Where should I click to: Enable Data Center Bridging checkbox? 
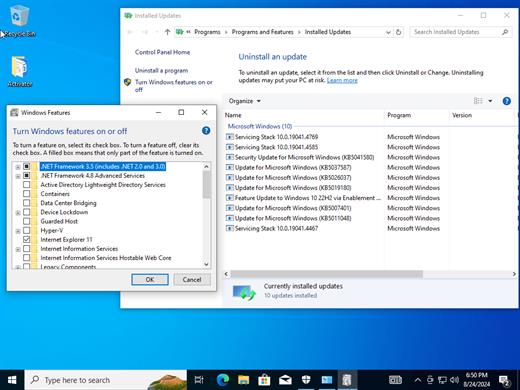point(26,203)
